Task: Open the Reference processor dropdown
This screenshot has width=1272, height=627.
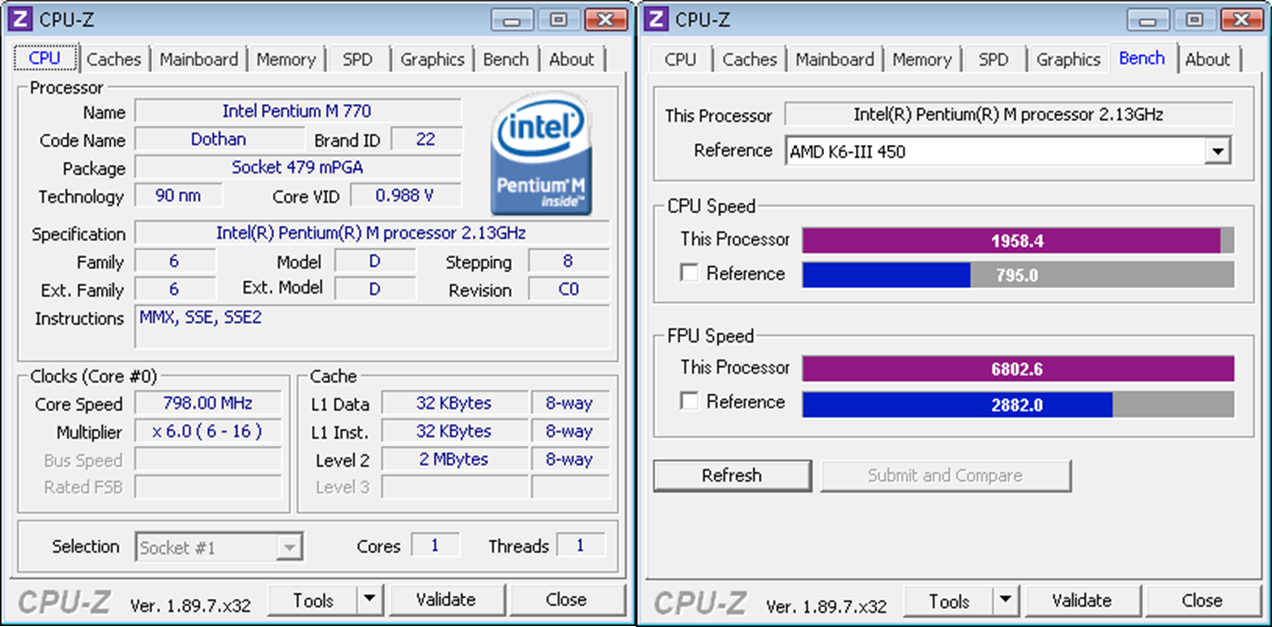Action: tap(1217, 152)
